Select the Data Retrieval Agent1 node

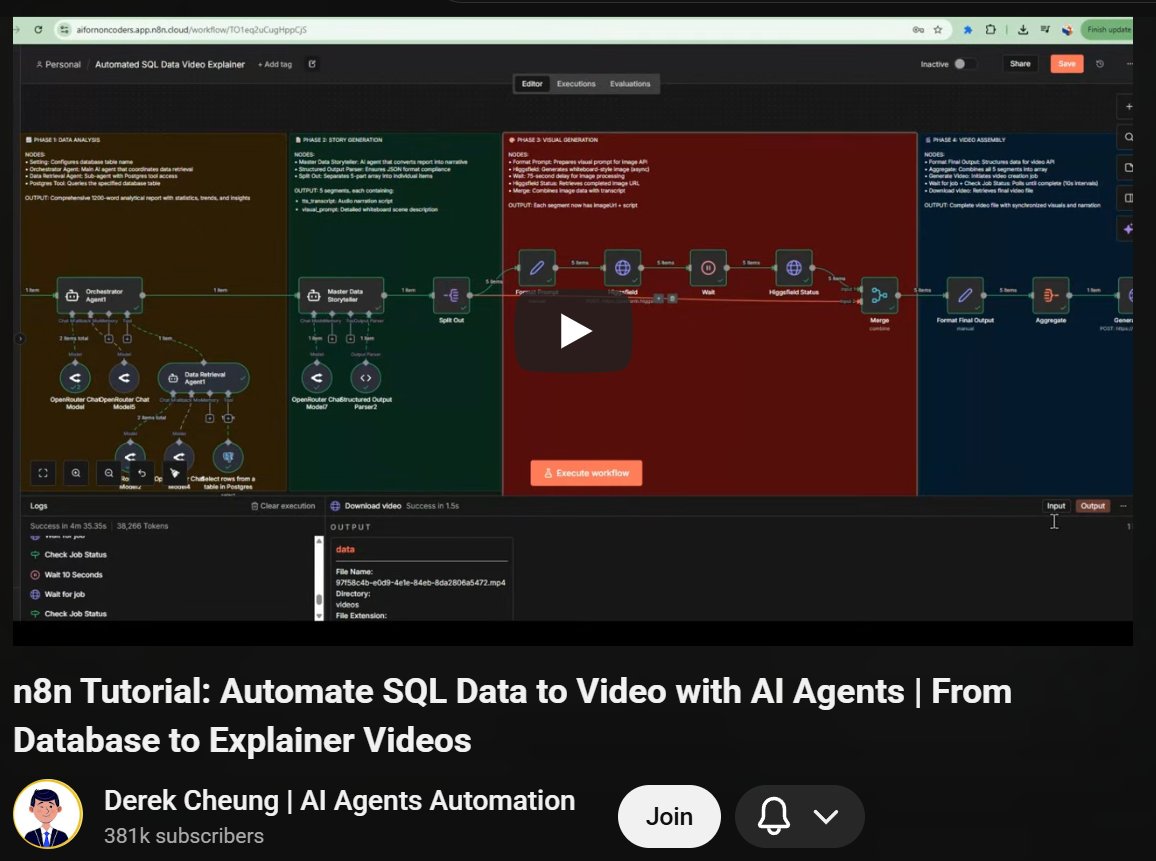(203, 378)
